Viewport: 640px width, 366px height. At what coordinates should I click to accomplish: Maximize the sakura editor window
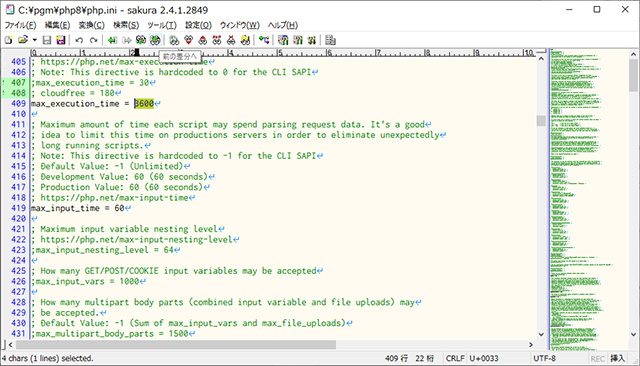coord(597,9)
